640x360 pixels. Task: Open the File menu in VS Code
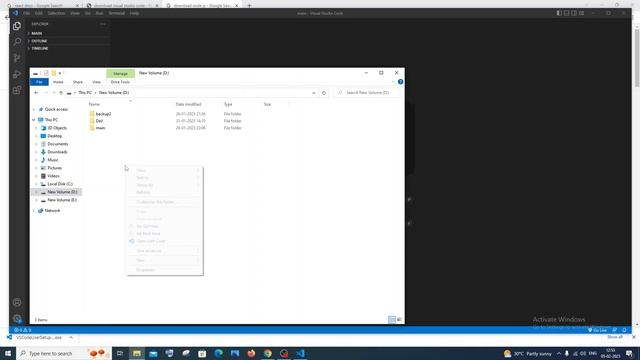[x=26, y=13]
